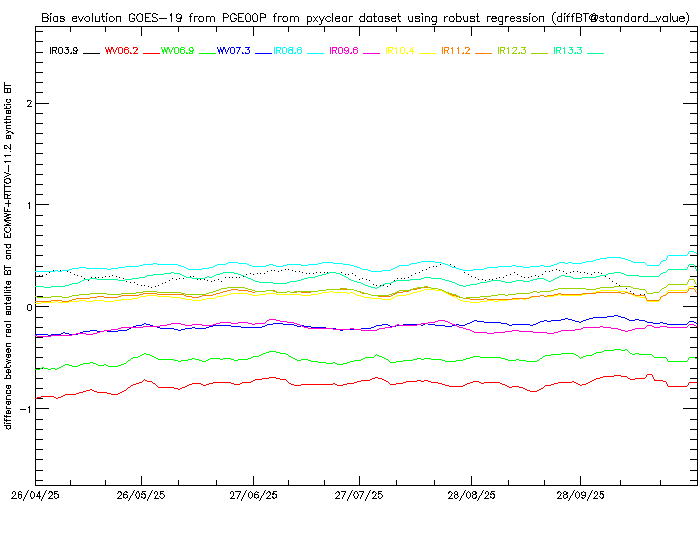Click the green WV06.9 legend label
Screen dimensions: 700x540
[177, 50]
